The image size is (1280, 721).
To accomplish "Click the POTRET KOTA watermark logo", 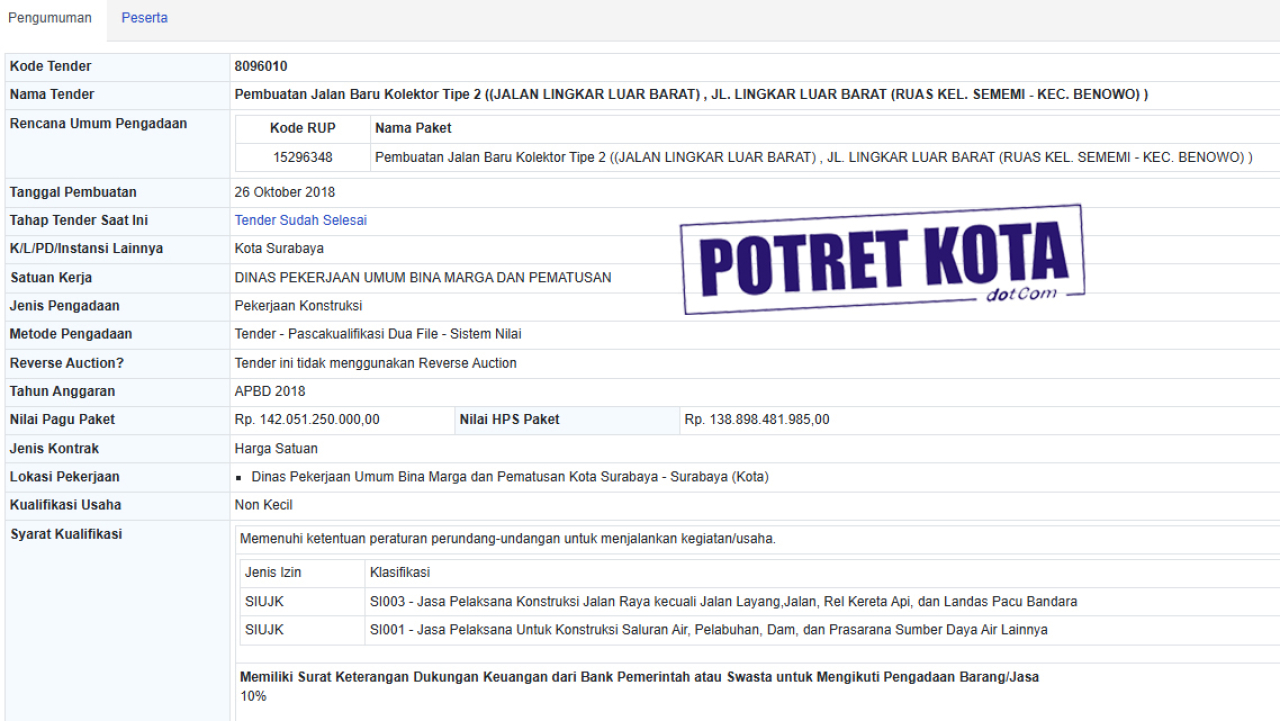I will click(x=882, y=259).
